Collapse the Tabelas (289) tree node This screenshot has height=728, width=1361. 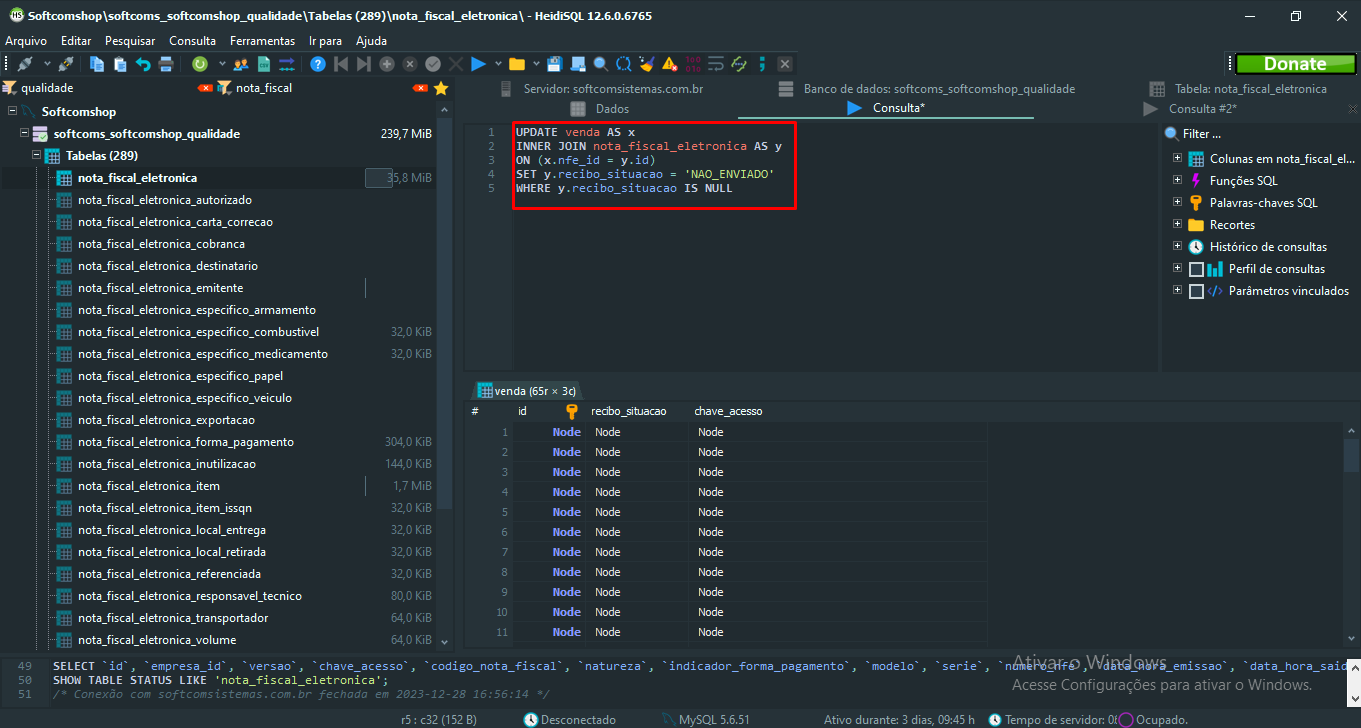pyautogui.click(x=36, y=156)
